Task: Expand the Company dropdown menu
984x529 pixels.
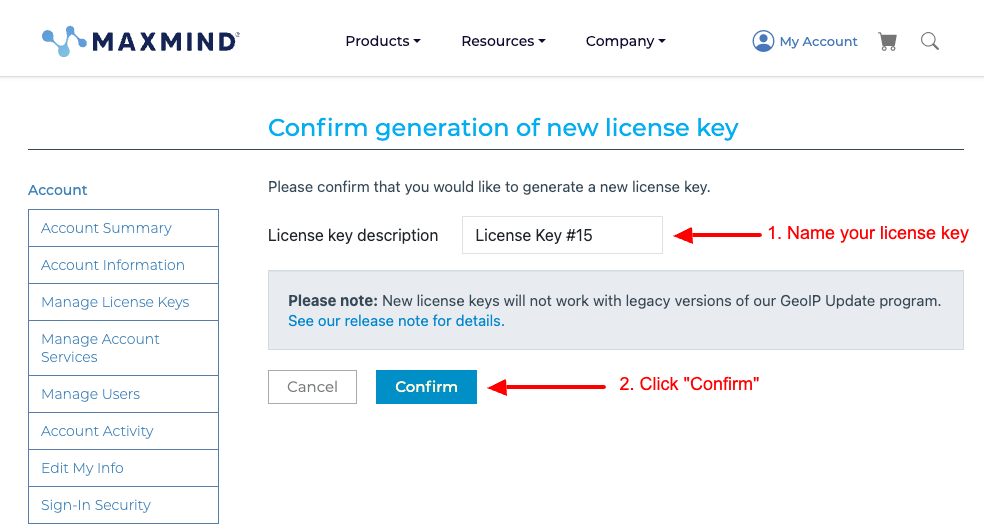Action: pyautogui.click(x=625, y=41)
